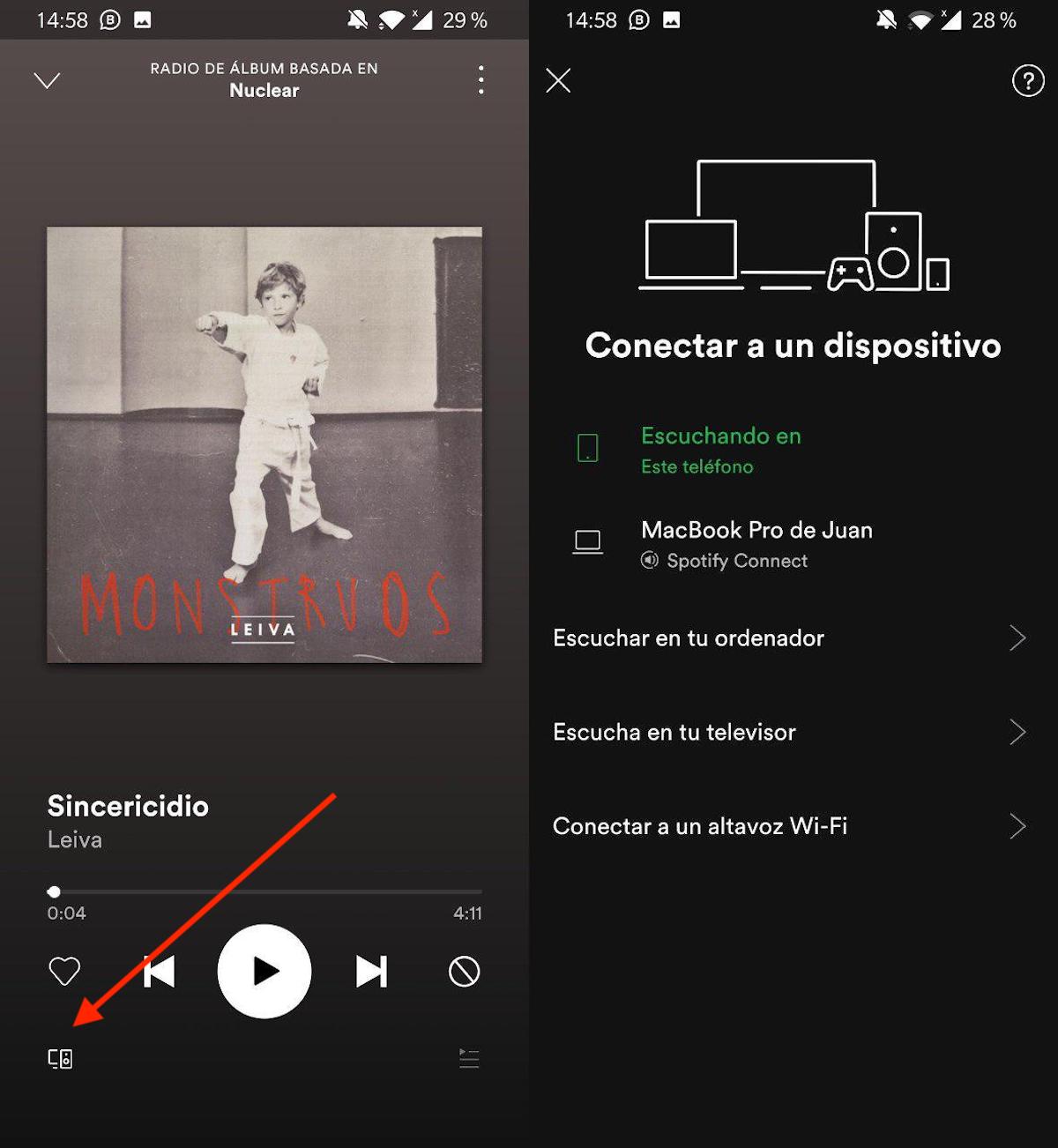Expand Escuchar en tu ordenador
Image resolution: width=1058 pixels, height=1148 pixels.
coord(793,638)
